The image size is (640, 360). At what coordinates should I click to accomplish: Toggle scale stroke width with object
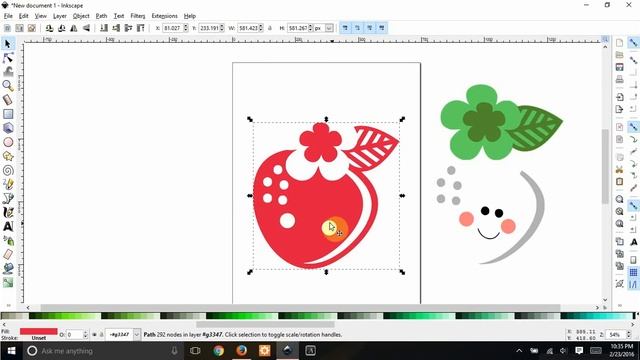(x=345, y=28)
